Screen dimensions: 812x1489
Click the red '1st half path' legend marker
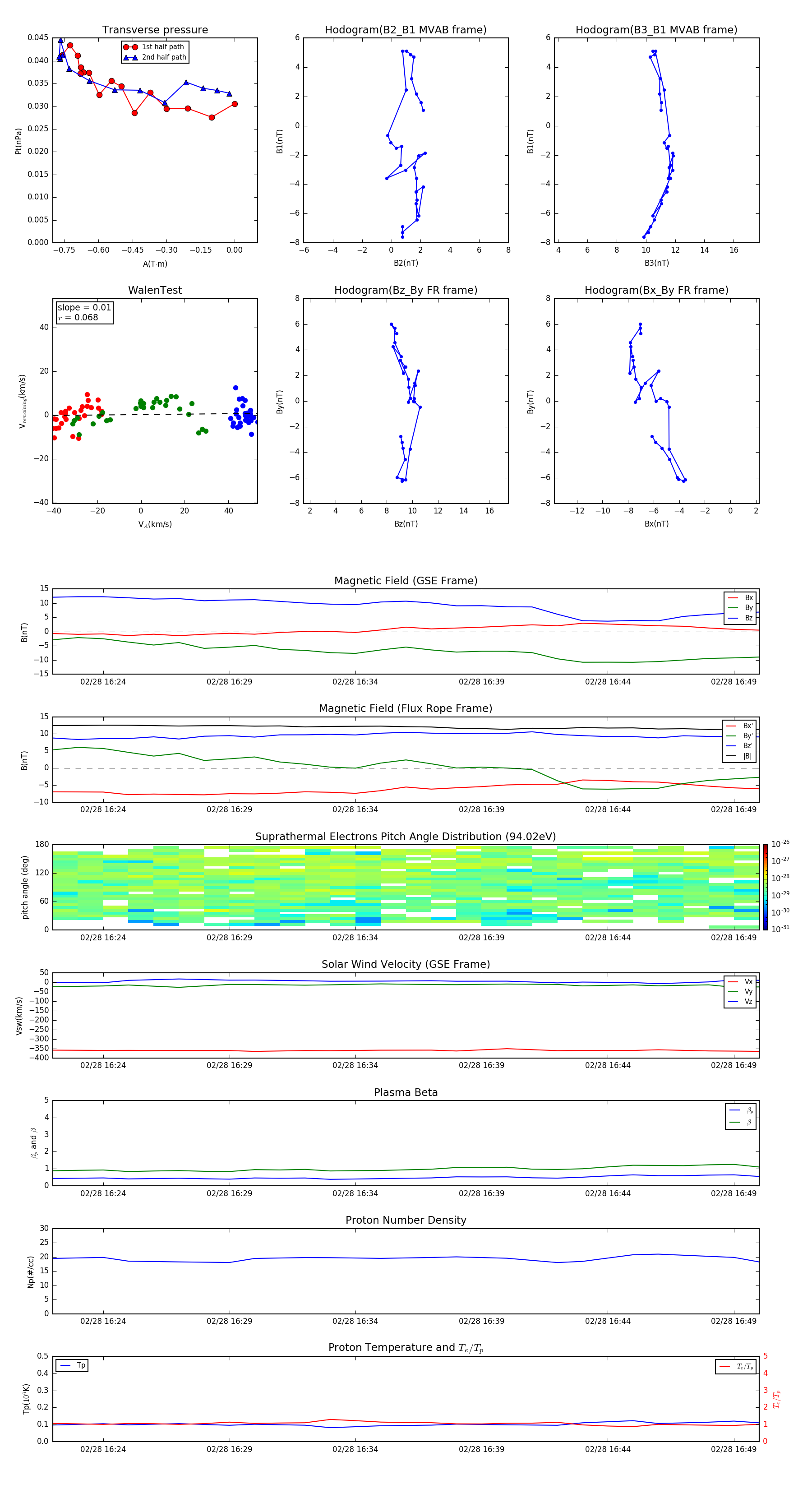(131, 47)
